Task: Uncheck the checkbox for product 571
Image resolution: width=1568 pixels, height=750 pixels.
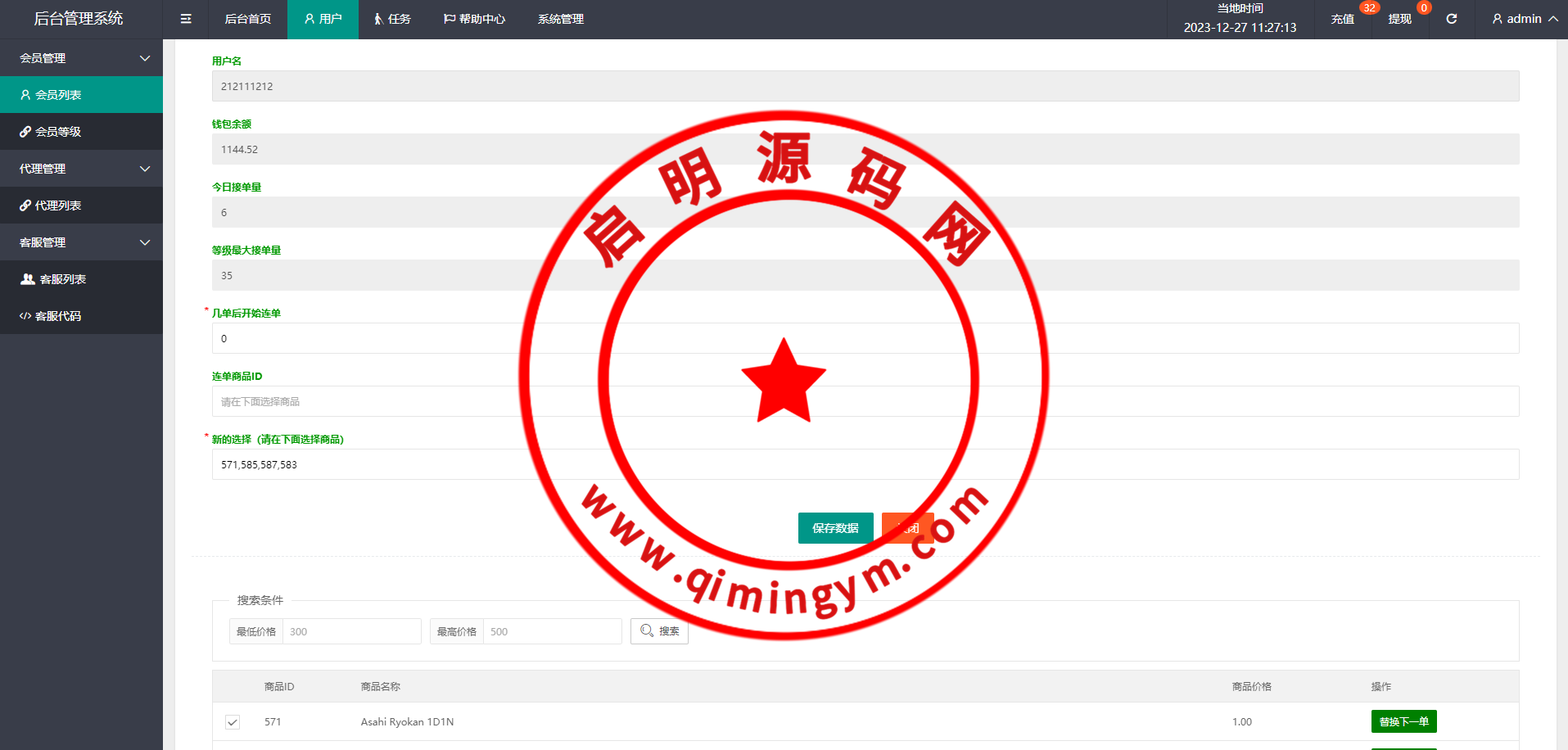Action: [233, 722]
